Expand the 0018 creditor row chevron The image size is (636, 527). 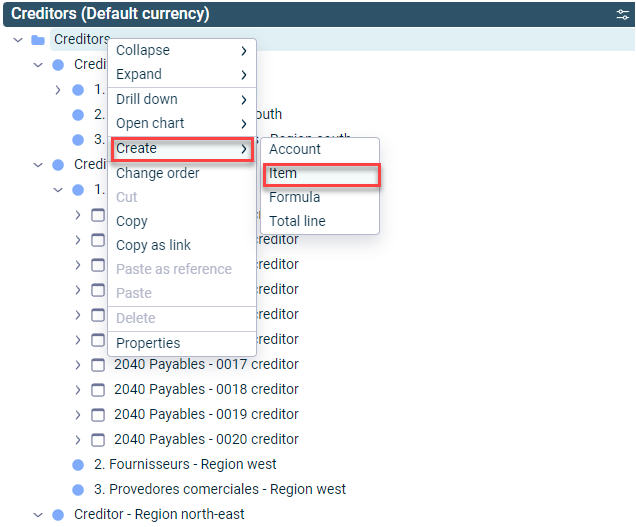click(x=78, y=389)
